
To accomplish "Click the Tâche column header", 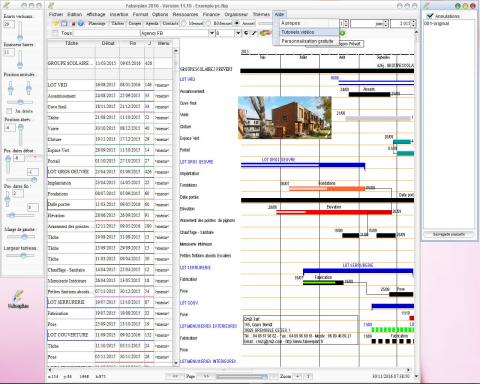I will point(71,43).
